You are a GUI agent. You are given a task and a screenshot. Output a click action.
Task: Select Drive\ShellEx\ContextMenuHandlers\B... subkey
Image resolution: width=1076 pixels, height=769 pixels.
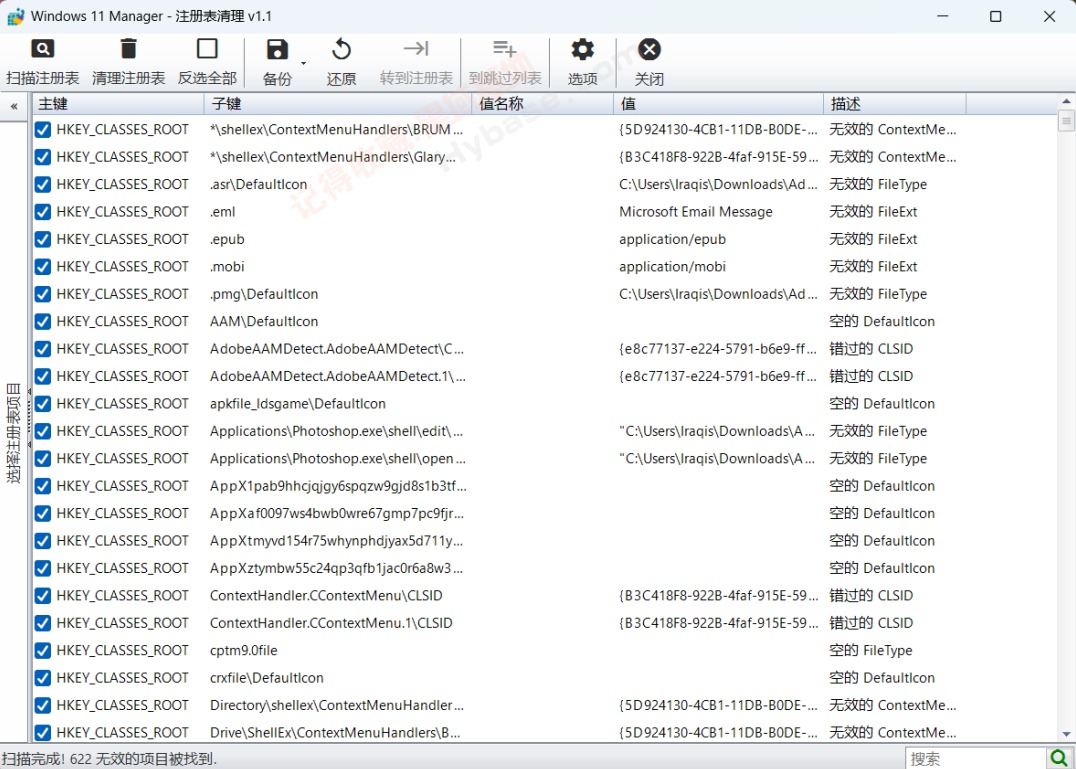click(x=335, y=733)
